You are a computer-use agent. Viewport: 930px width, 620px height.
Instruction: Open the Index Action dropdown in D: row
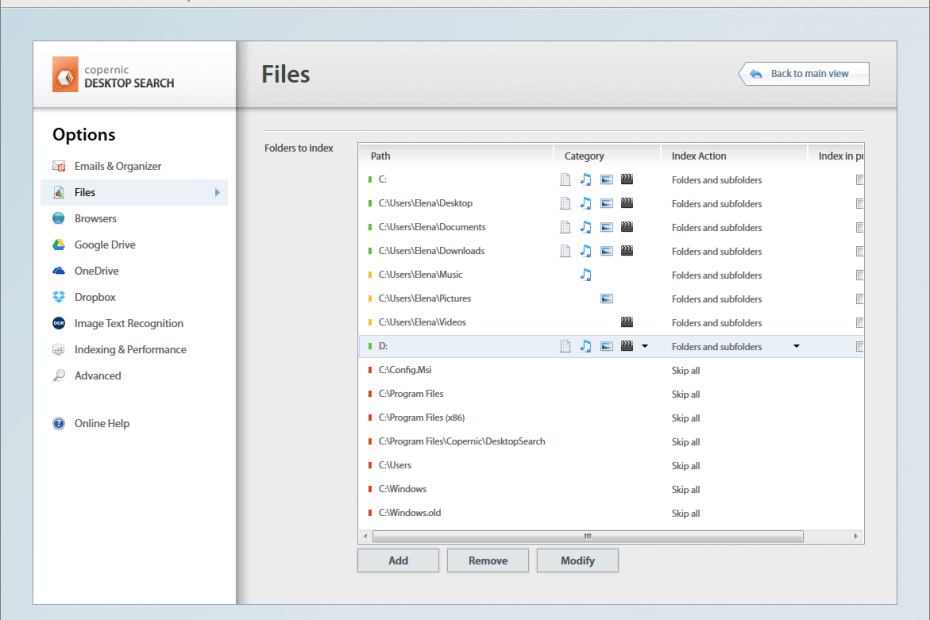point(797,346)
